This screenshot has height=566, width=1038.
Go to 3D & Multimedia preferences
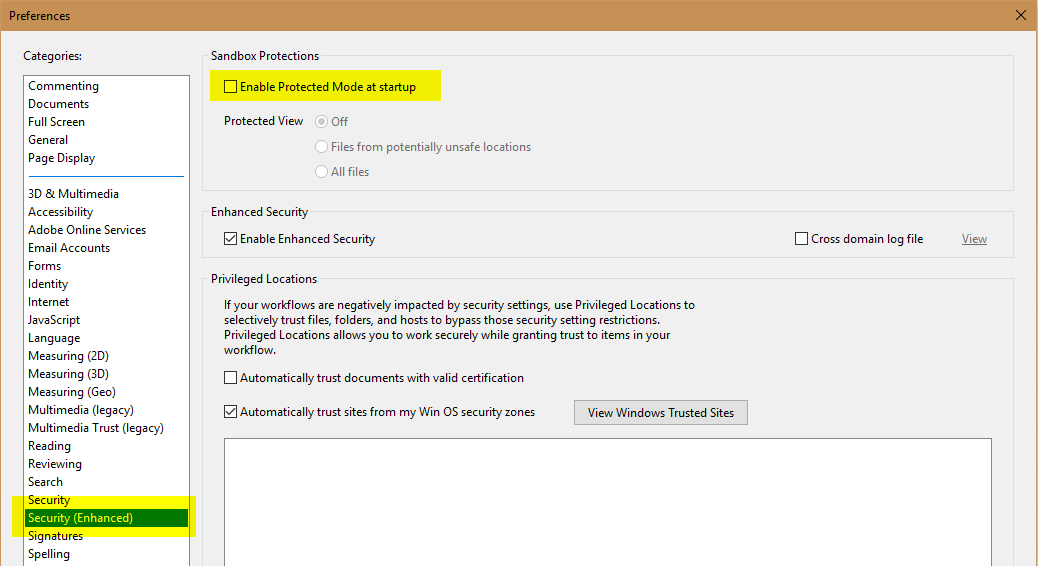tap(73, 194)
